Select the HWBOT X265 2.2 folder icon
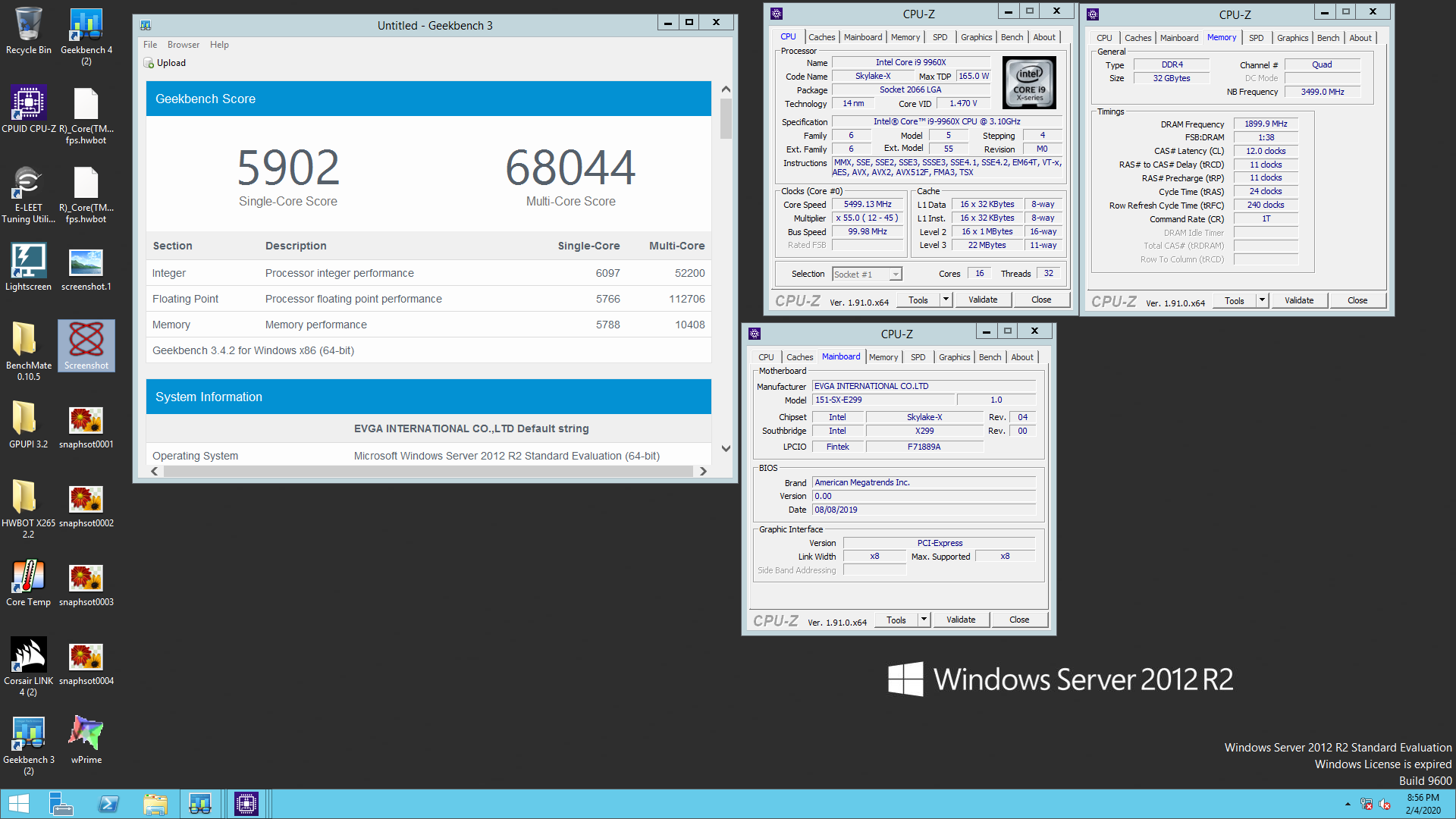This screenshot has height=819, width=1456. [29, 510]
